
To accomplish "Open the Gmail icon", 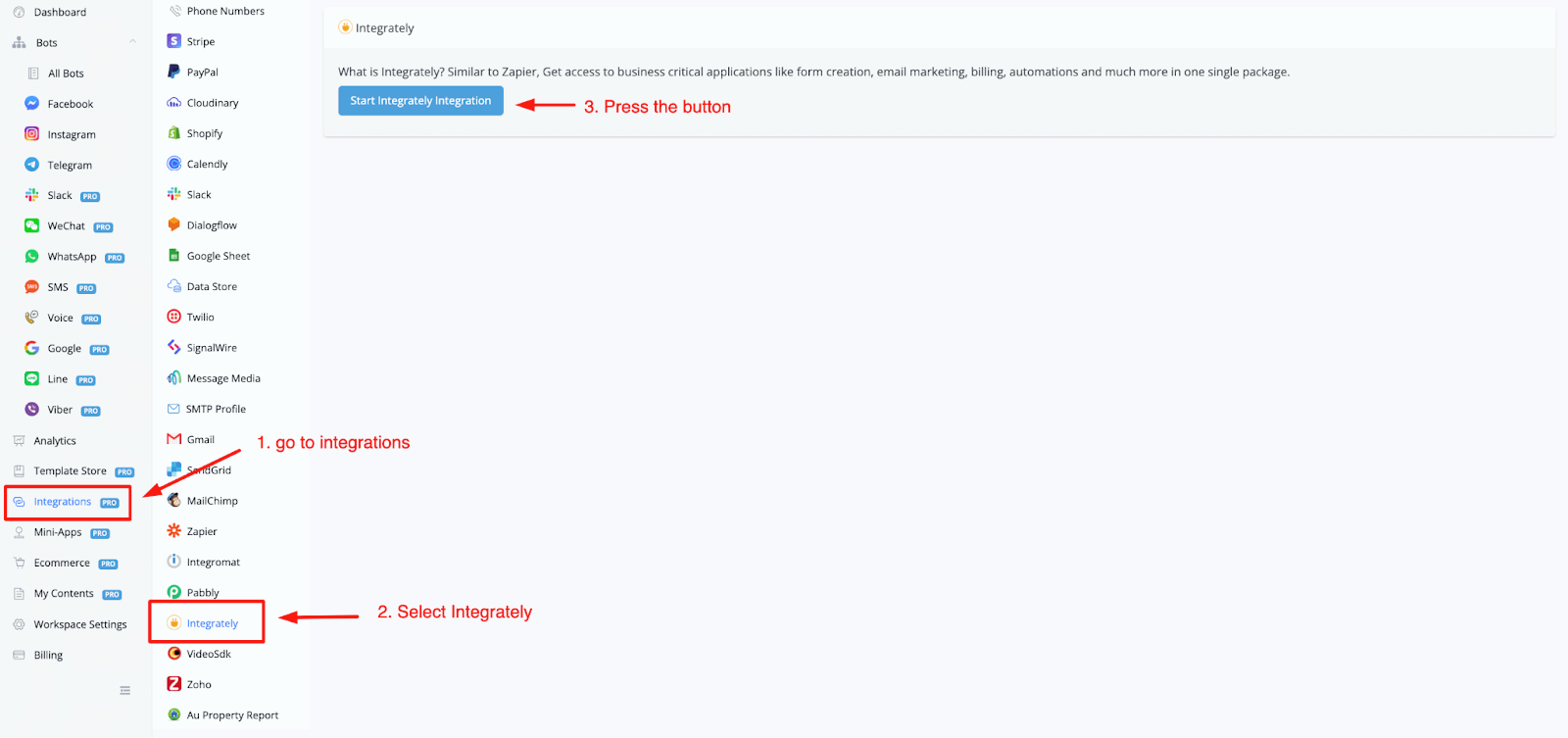I will click(174, 439).
